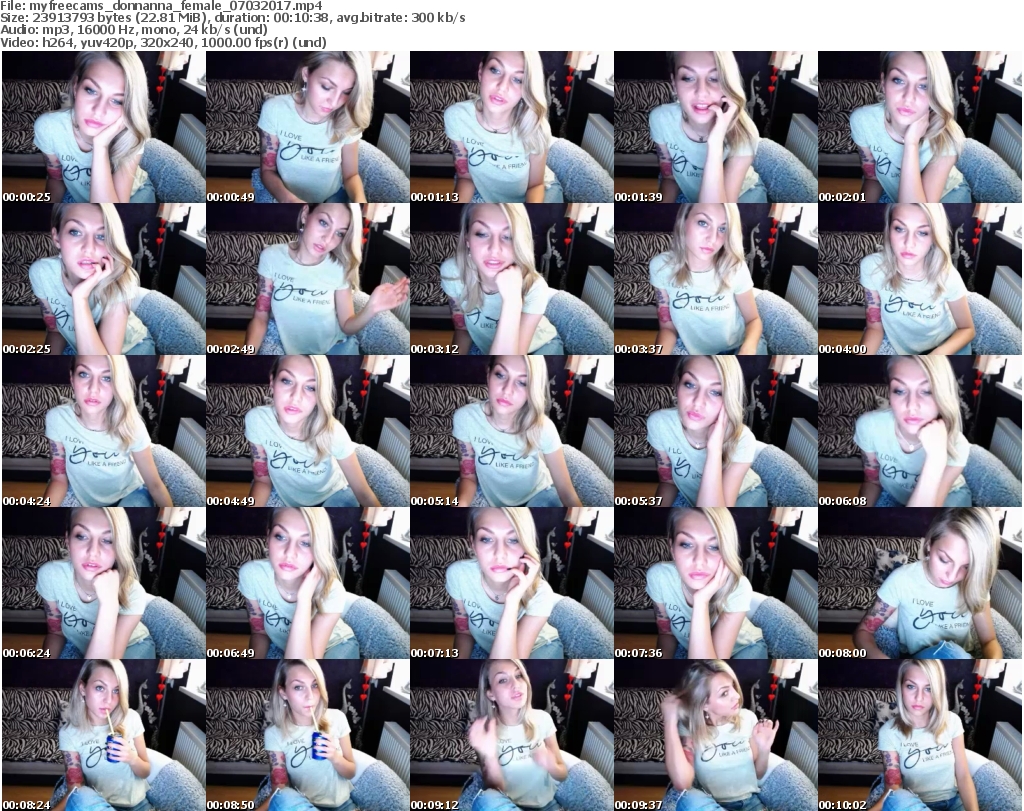Click the frame timestamped 00:09:37
Image resolution: width=1024 pixels, height=811 pixels.
[x=716, y=735]
